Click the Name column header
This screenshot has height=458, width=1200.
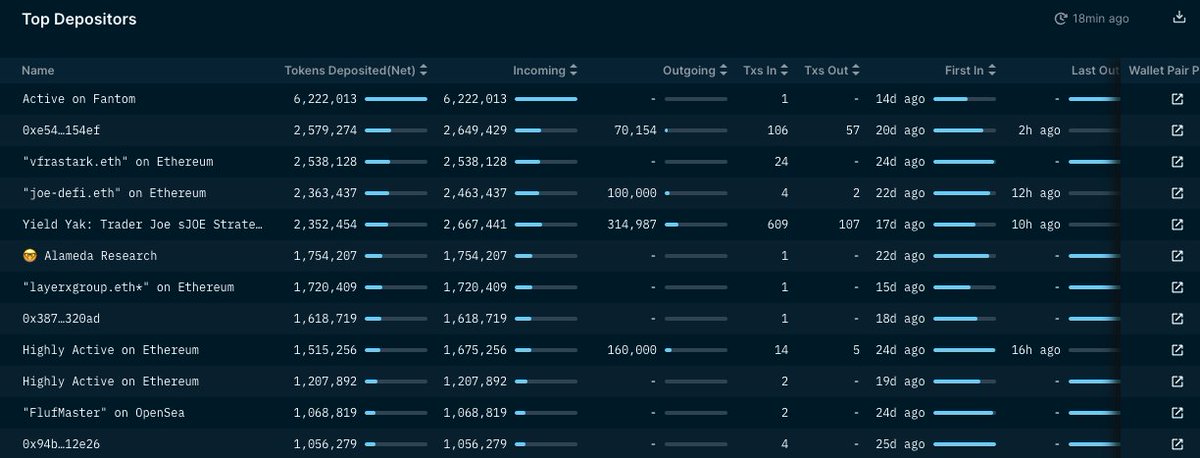38,70
